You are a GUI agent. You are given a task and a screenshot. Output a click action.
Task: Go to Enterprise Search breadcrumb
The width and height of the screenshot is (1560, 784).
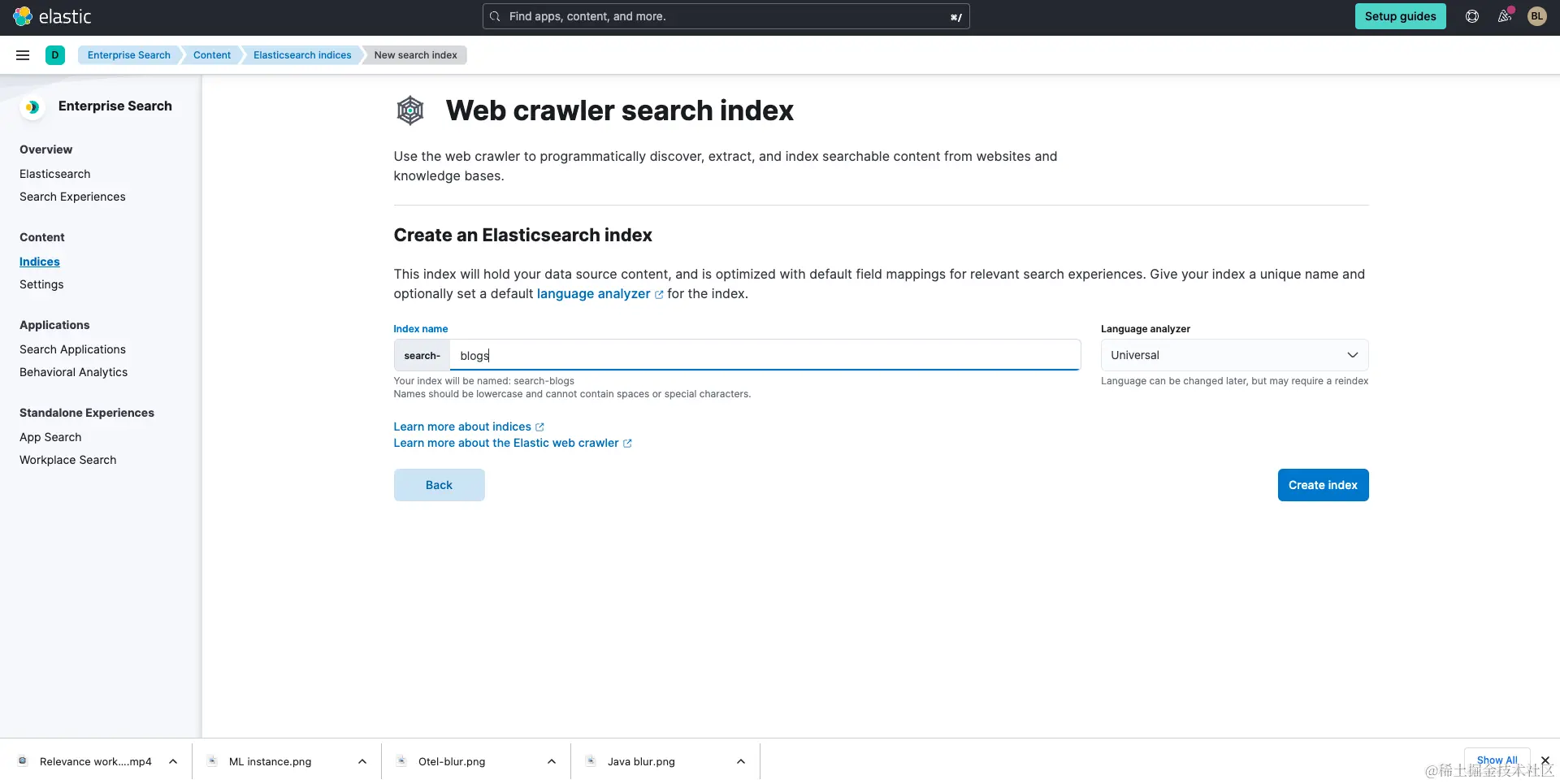pyautogui.click(x=129, y=55)
